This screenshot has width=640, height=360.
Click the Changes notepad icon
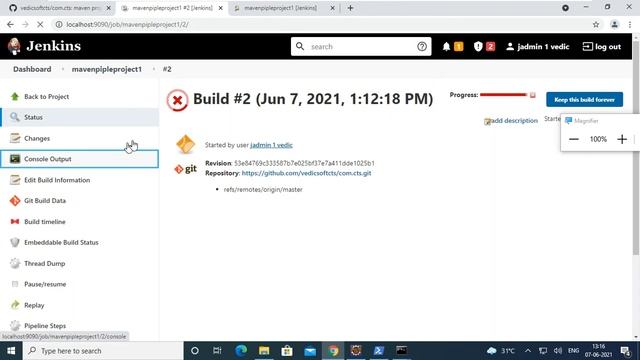(15, 138)
